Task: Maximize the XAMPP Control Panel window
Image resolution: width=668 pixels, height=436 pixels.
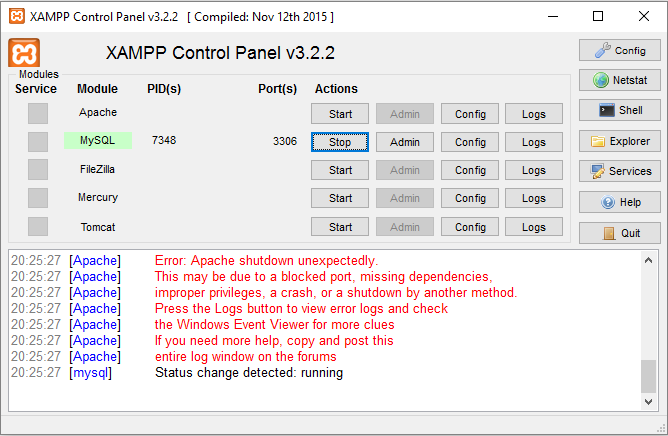Action: 598,16
